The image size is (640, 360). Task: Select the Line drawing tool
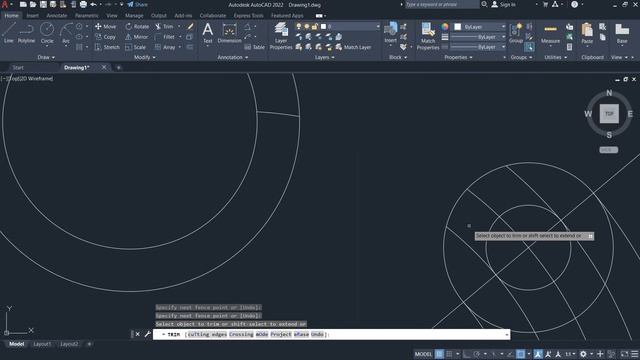pyautogui.click(x=9, y=33)
